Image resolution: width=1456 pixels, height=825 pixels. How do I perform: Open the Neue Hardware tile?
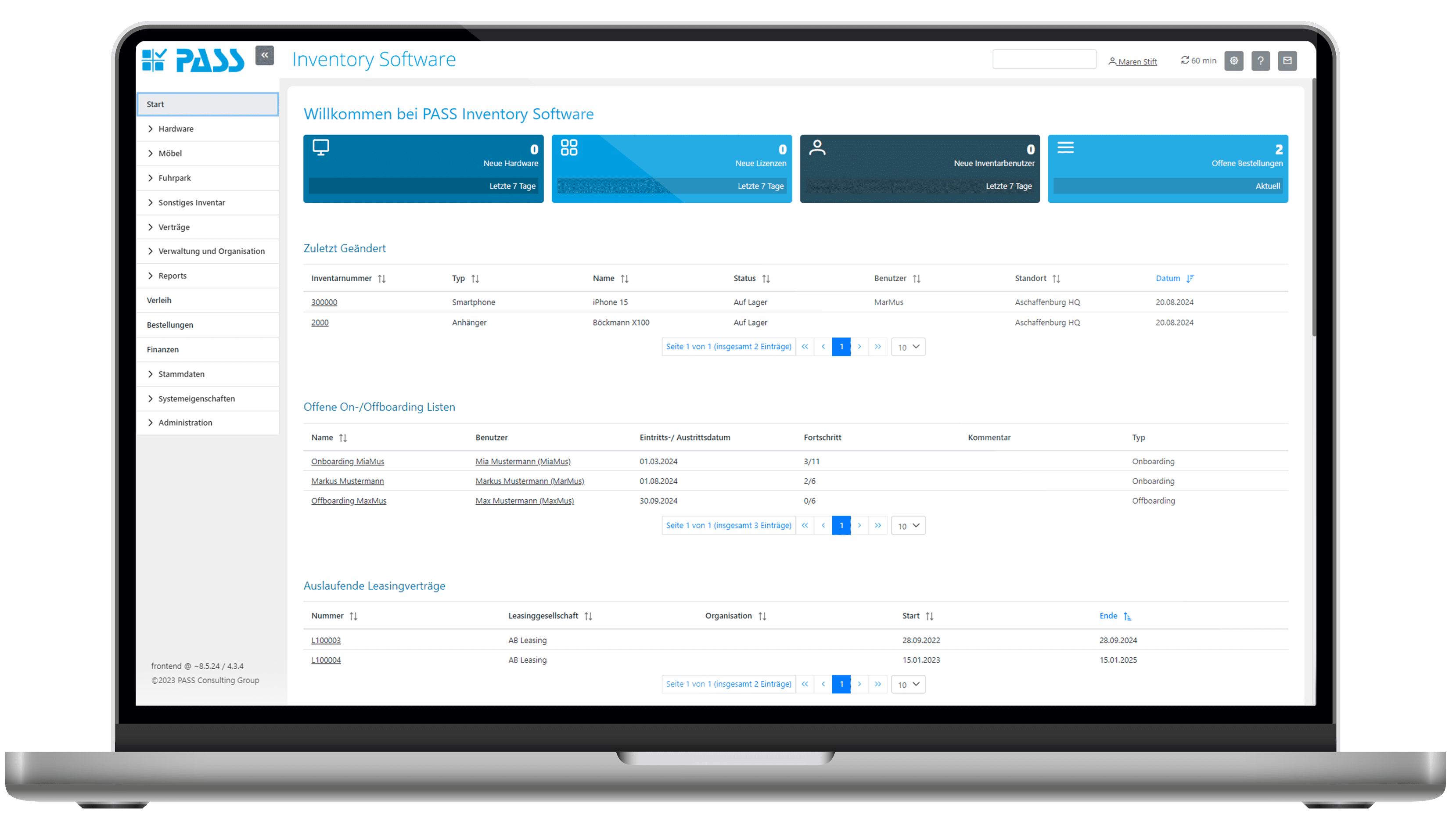423,169
